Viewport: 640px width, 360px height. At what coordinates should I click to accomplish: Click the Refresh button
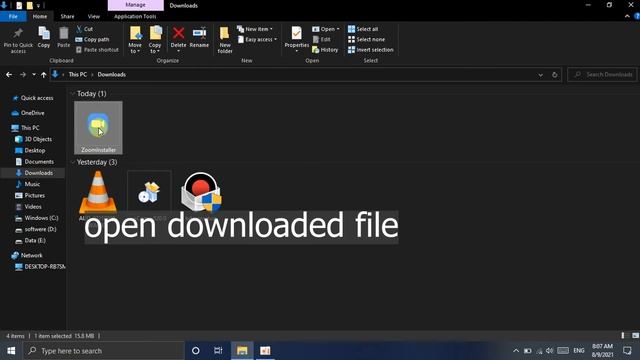click(x=554, y=75)
